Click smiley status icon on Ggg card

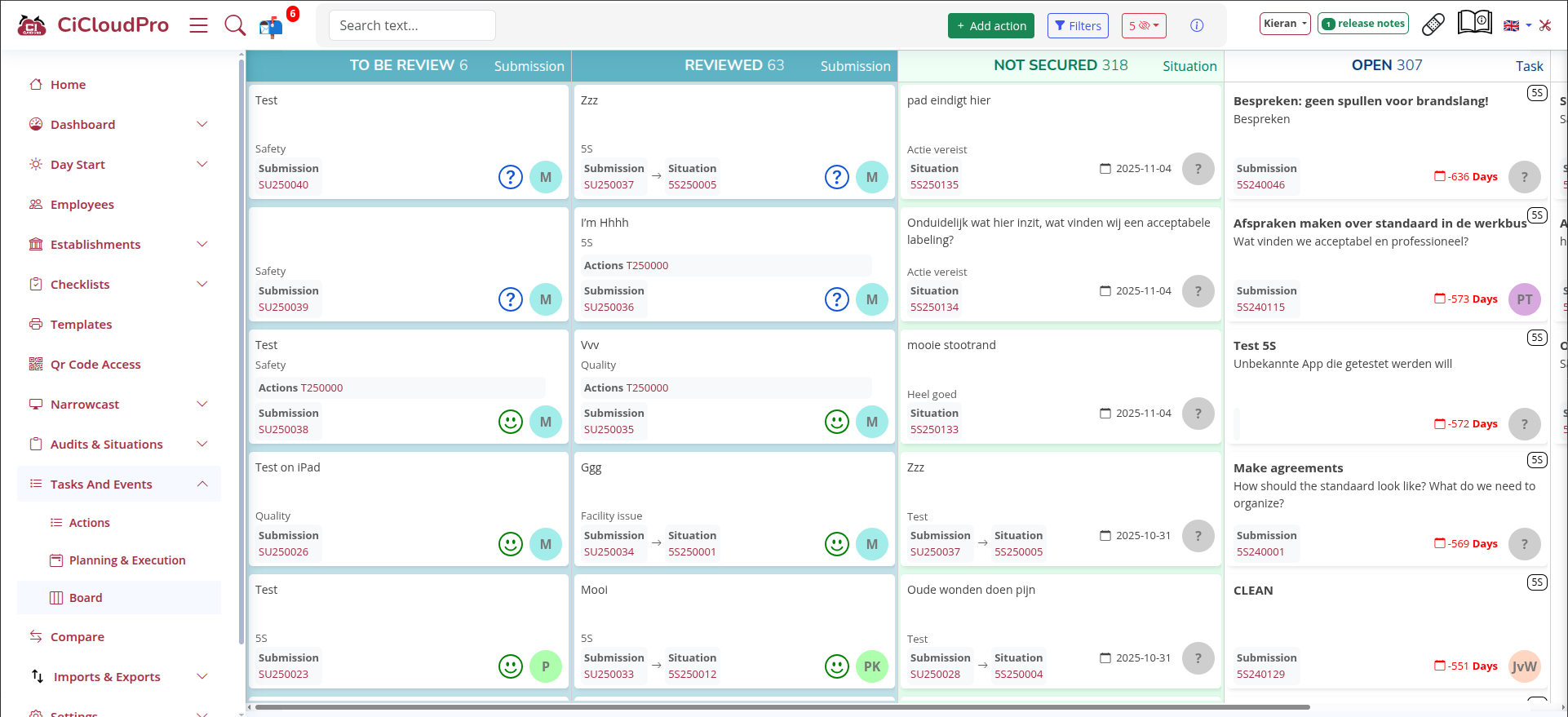(x=837, y=544)
